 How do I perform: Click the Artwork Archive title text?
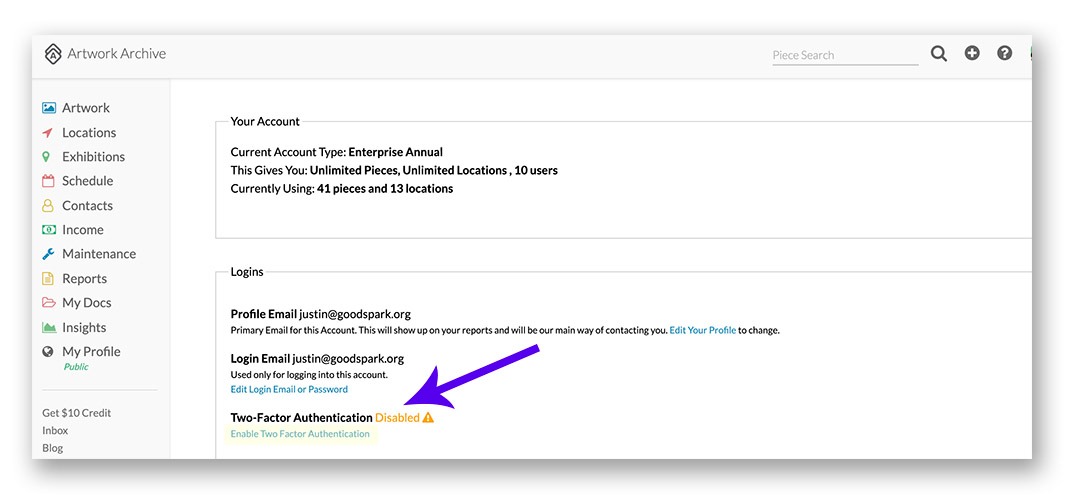click(x=116, y=54)
